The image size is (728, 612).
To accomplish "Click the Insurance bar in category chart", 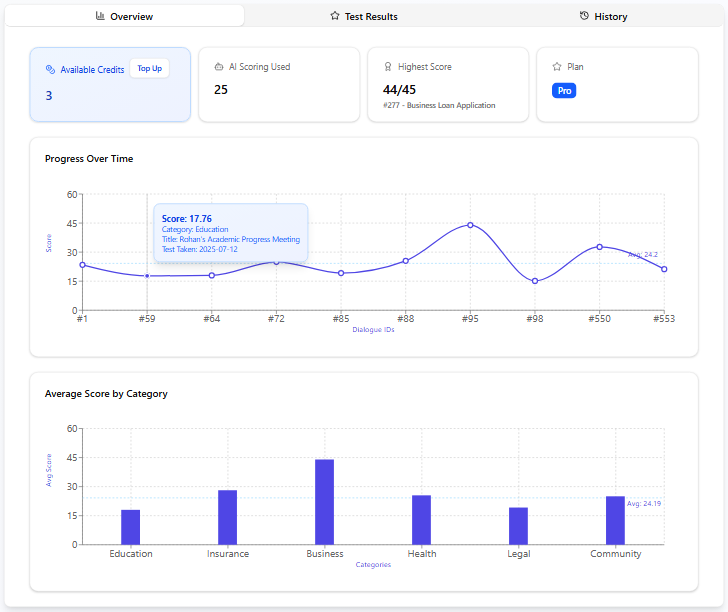I will coord(228,517).
